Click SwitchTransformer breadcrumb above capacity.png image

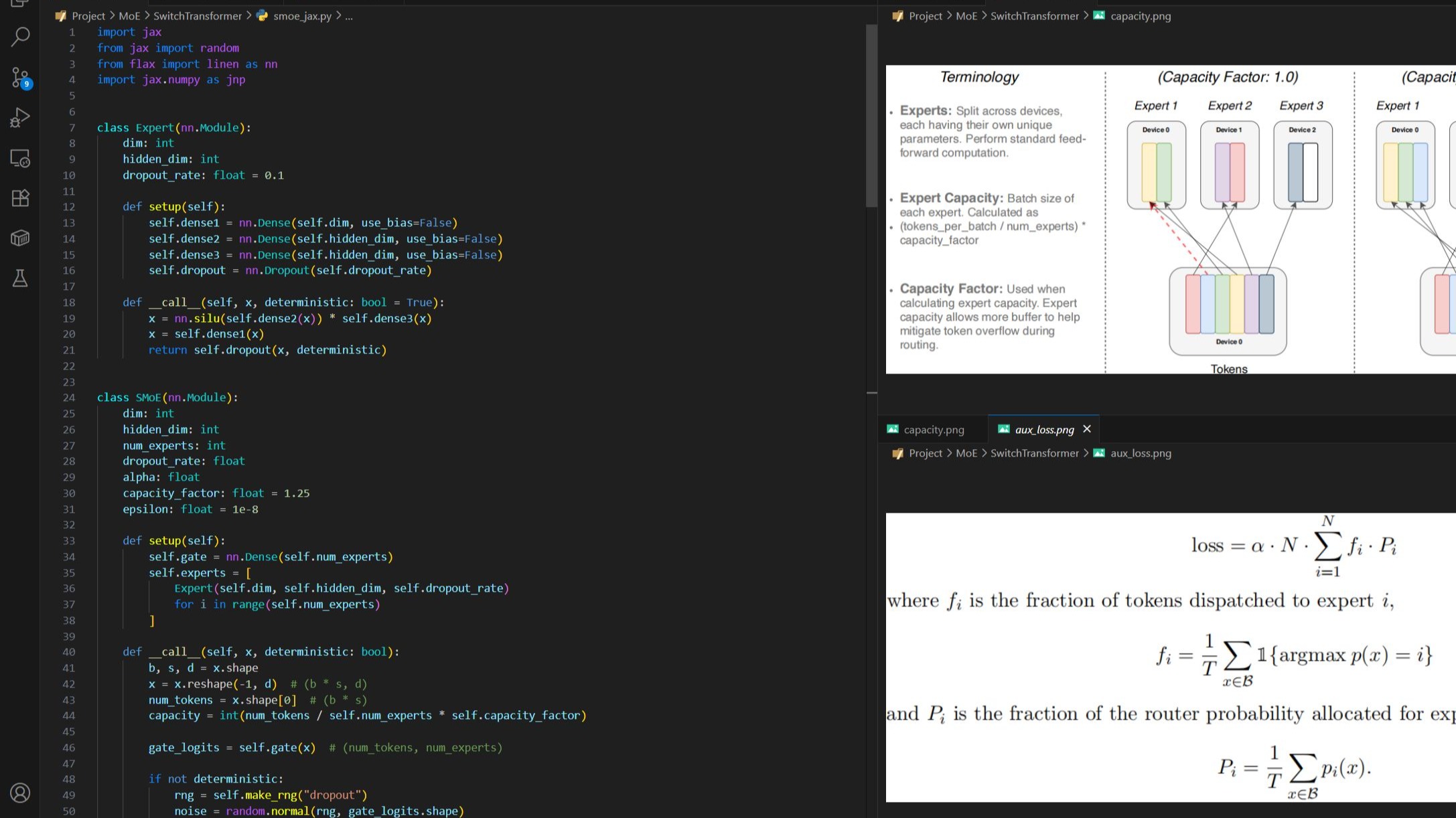click(x=1034, y=16)
